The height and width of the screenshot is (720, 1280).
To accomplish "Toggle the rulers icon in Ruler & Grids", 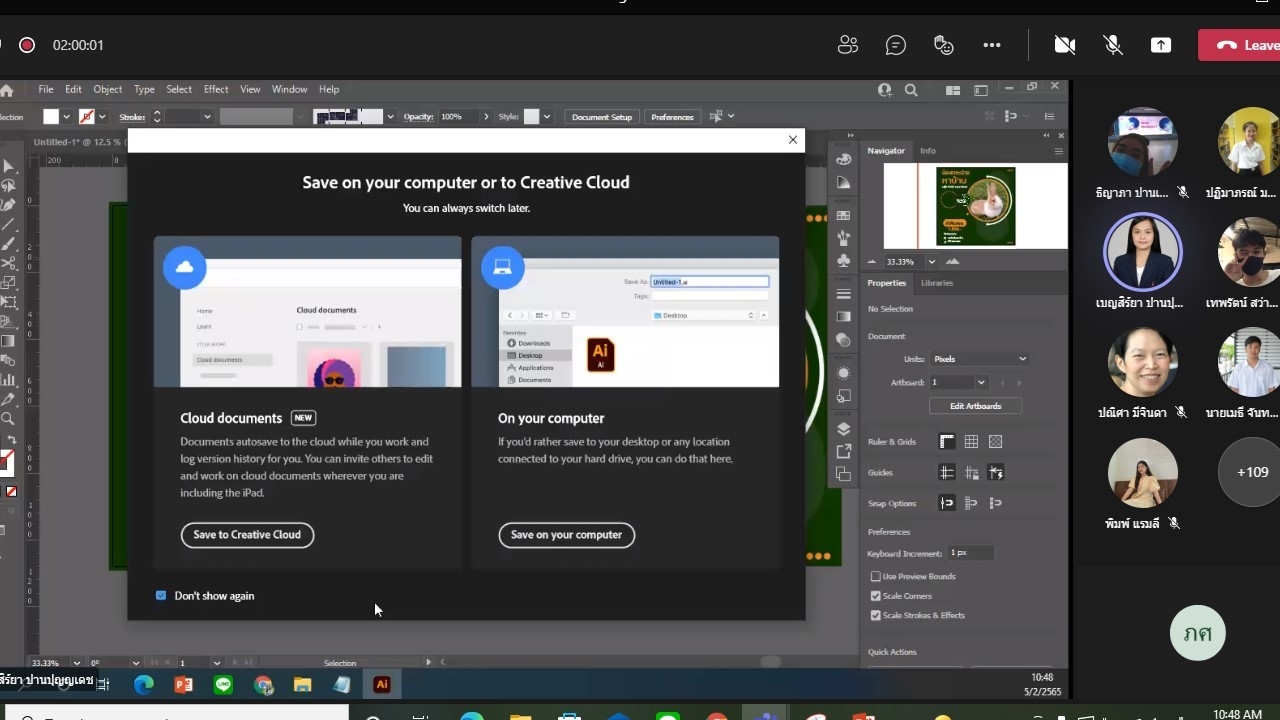I will click(947, 442).
